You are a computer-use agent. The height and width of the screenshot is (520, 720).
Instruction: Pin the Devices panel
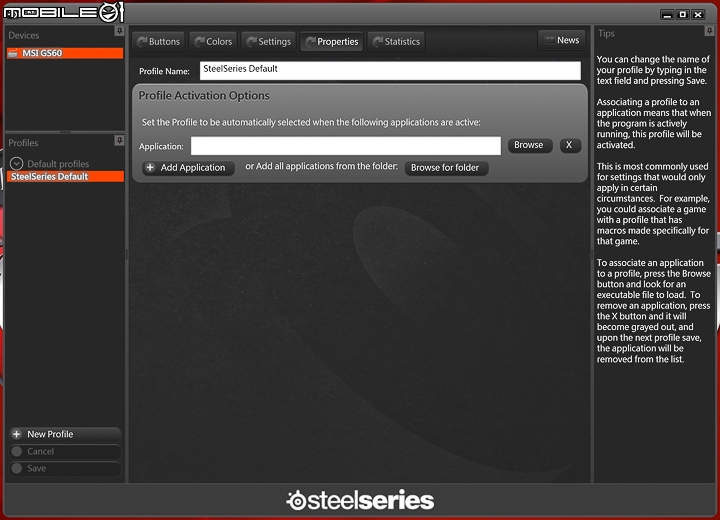[119, 31]
